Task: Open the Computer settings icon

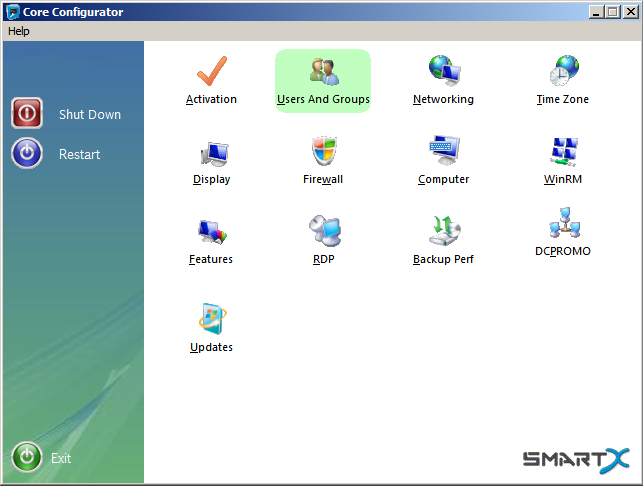Action: [445, 150]
